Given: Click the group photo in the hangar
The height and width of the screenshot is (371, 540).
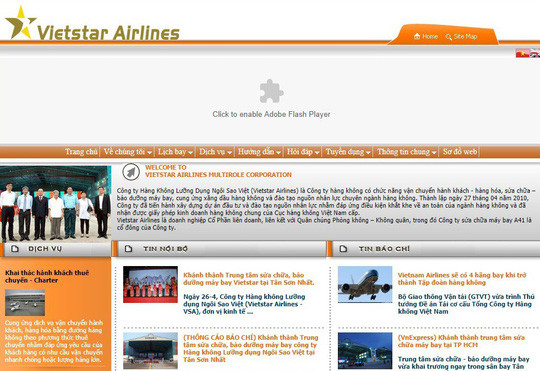Looking at the screenshot, I should (x=55, y=204).
